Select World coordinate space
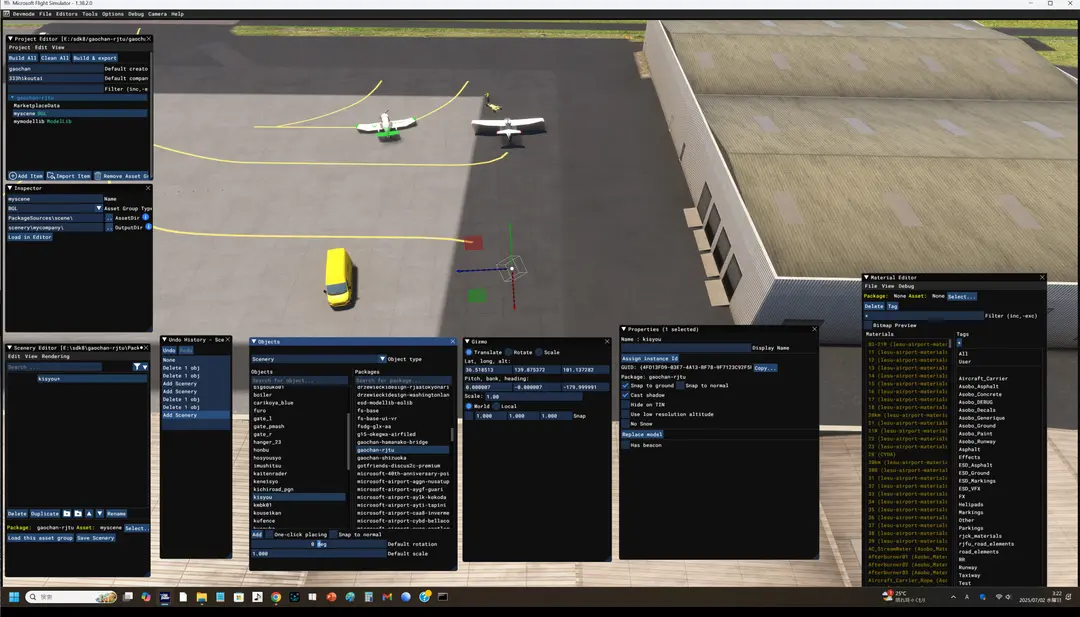The width and height of the screenshot is (1080, 617). coord(469,406)
